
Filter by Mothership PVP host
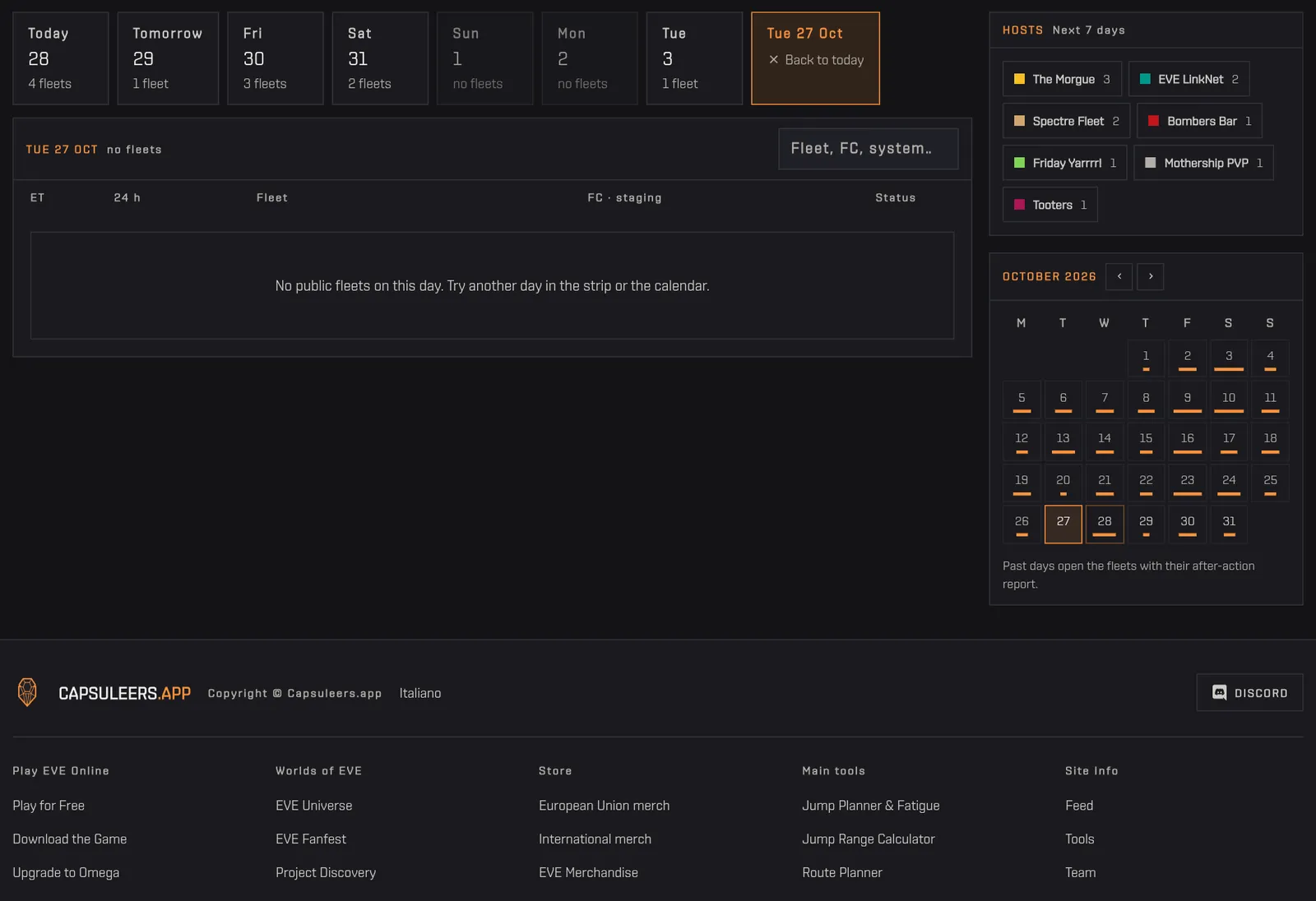[1203, 163]
